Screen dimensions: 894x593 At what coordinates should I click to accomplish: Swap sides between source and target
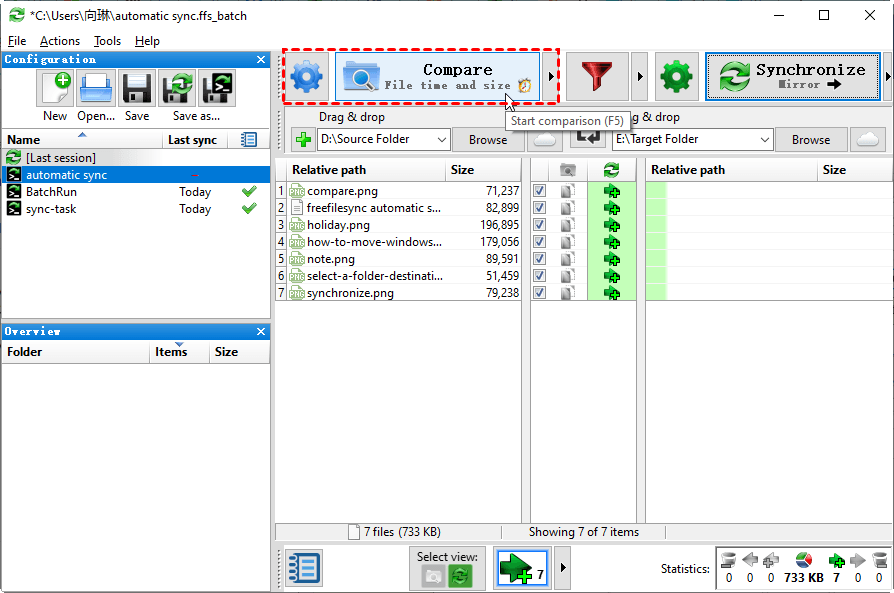pos(588,137)
